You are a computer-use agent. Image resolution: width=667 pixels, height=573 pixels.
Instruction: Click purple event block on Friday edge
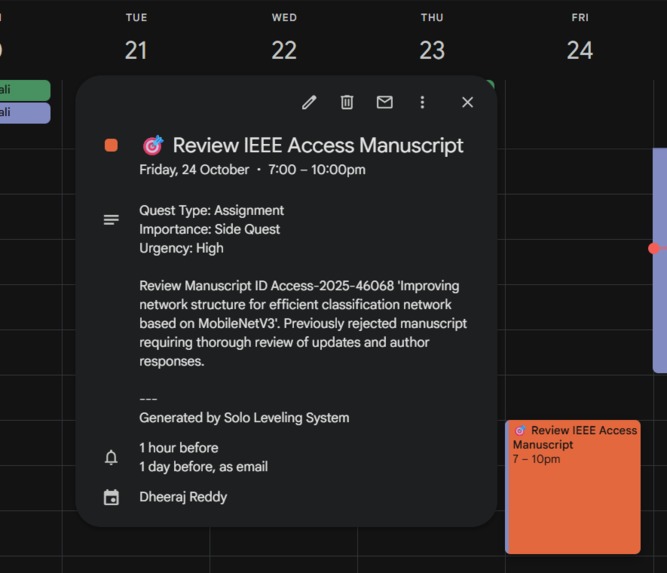(660, 260)
